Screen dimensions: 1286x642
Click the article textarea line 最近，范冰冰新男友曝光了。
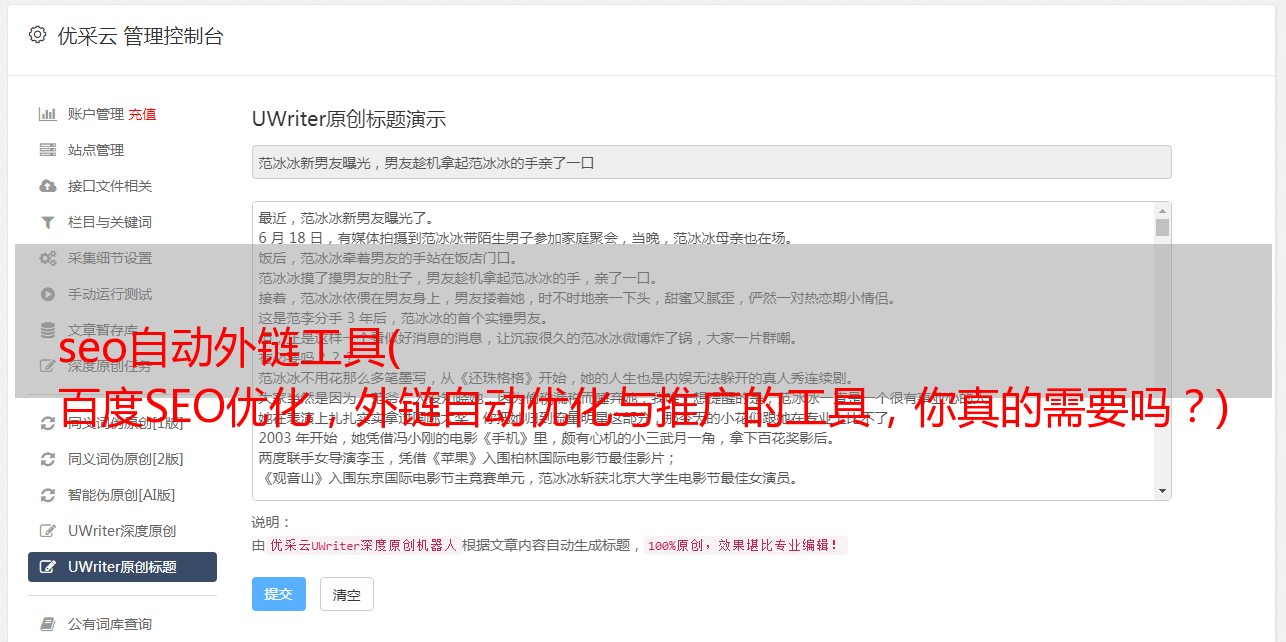347,218
